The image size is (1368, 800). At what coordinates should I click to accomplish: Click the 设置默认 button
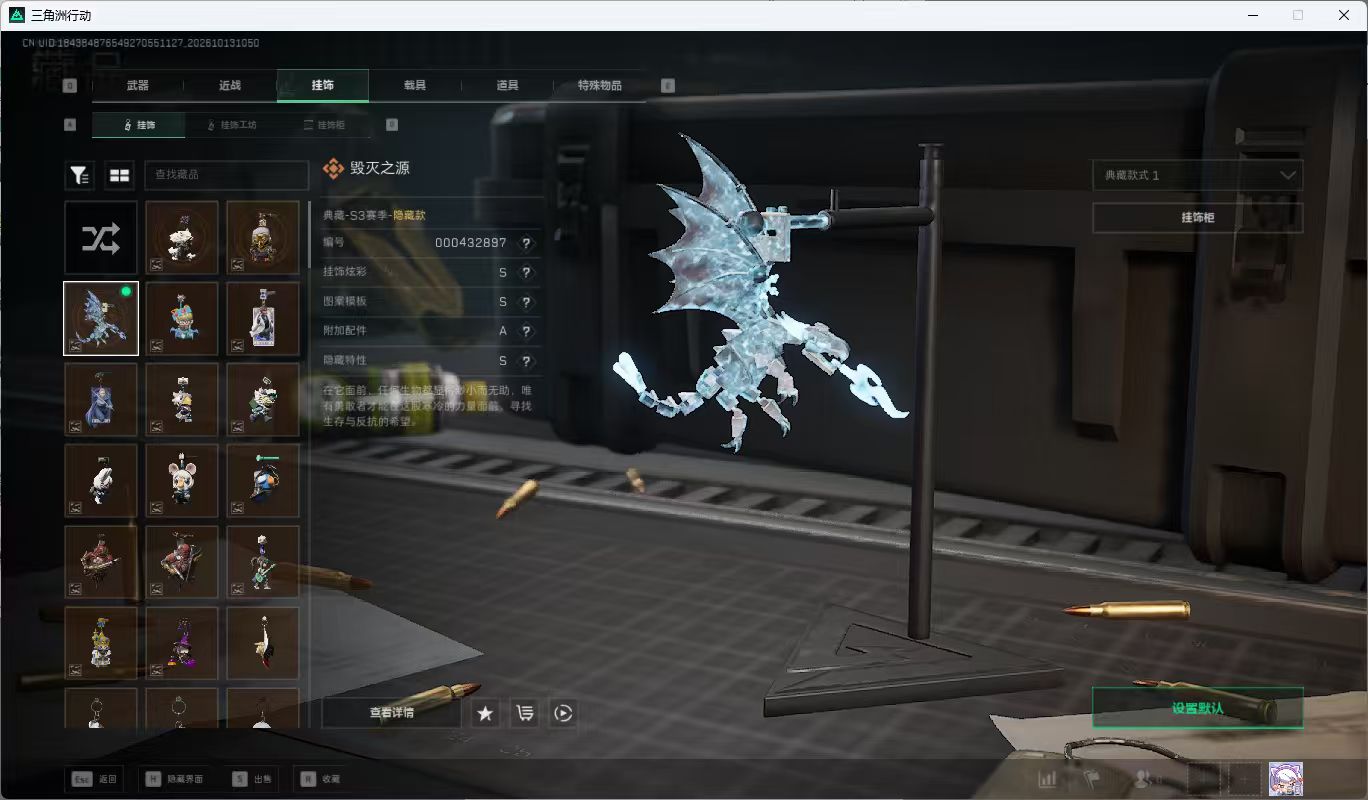point(1197,708)
